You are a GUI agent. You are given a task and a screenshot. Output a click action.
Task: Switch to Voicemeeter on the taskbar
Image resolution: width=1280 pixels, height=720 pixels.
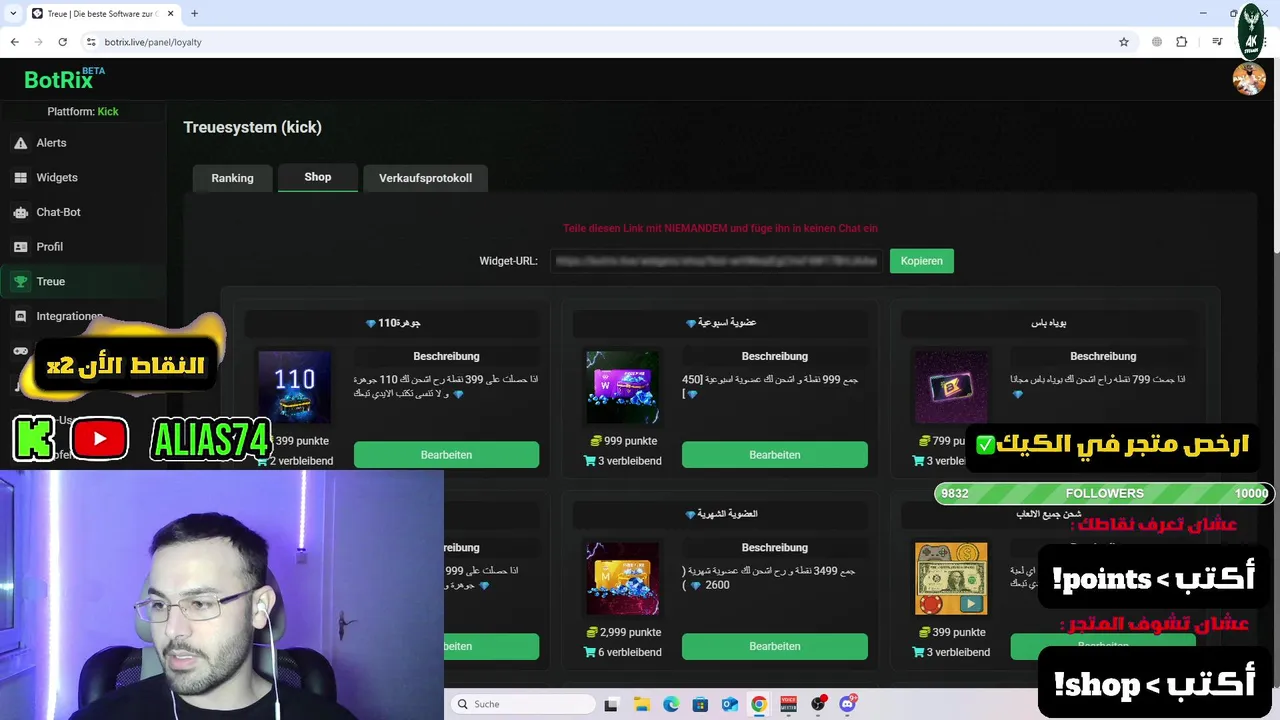[x=788, y=704]
